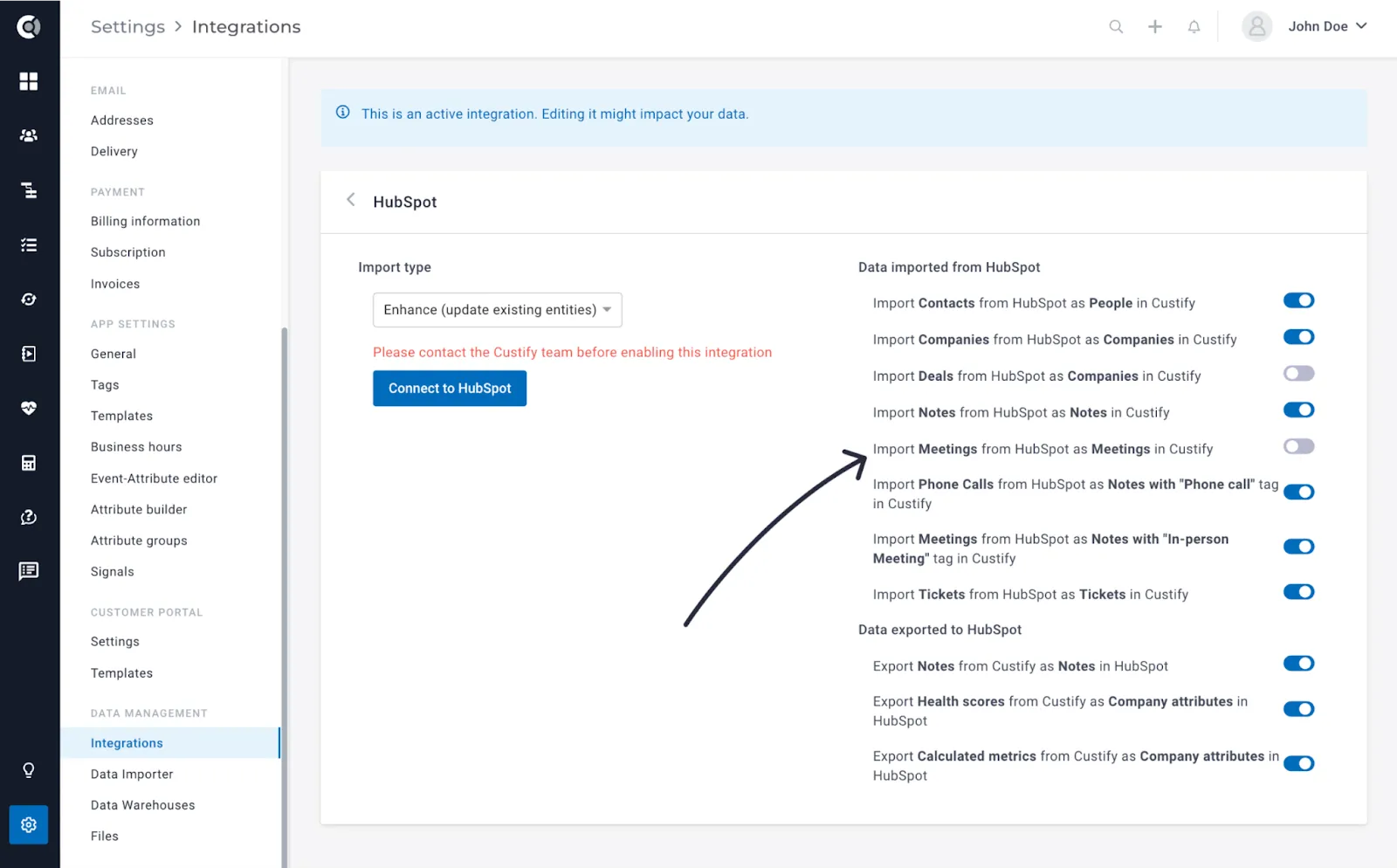Viewport: 1397px width, 868px height.
Task: Click the search magnifier icon in header
Action: (x=1116, y=27)
